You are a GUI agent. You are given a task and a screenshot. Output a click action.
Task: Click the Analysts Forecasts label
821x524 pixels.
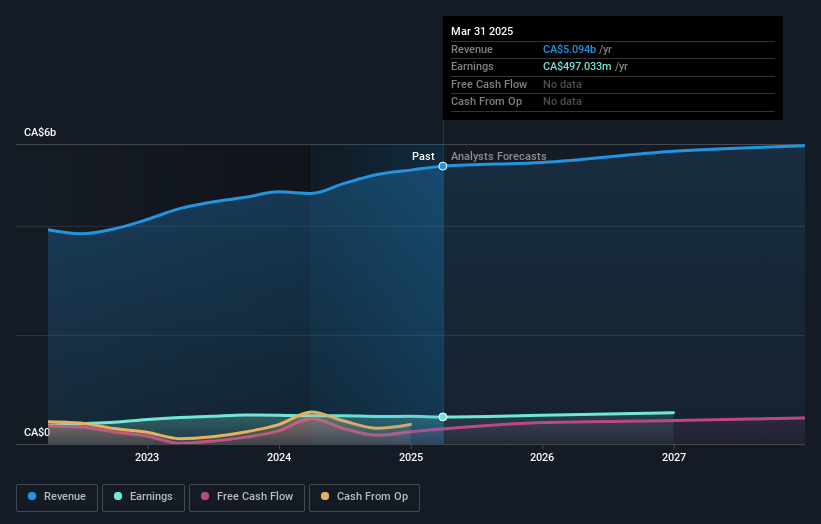(498, 156)
